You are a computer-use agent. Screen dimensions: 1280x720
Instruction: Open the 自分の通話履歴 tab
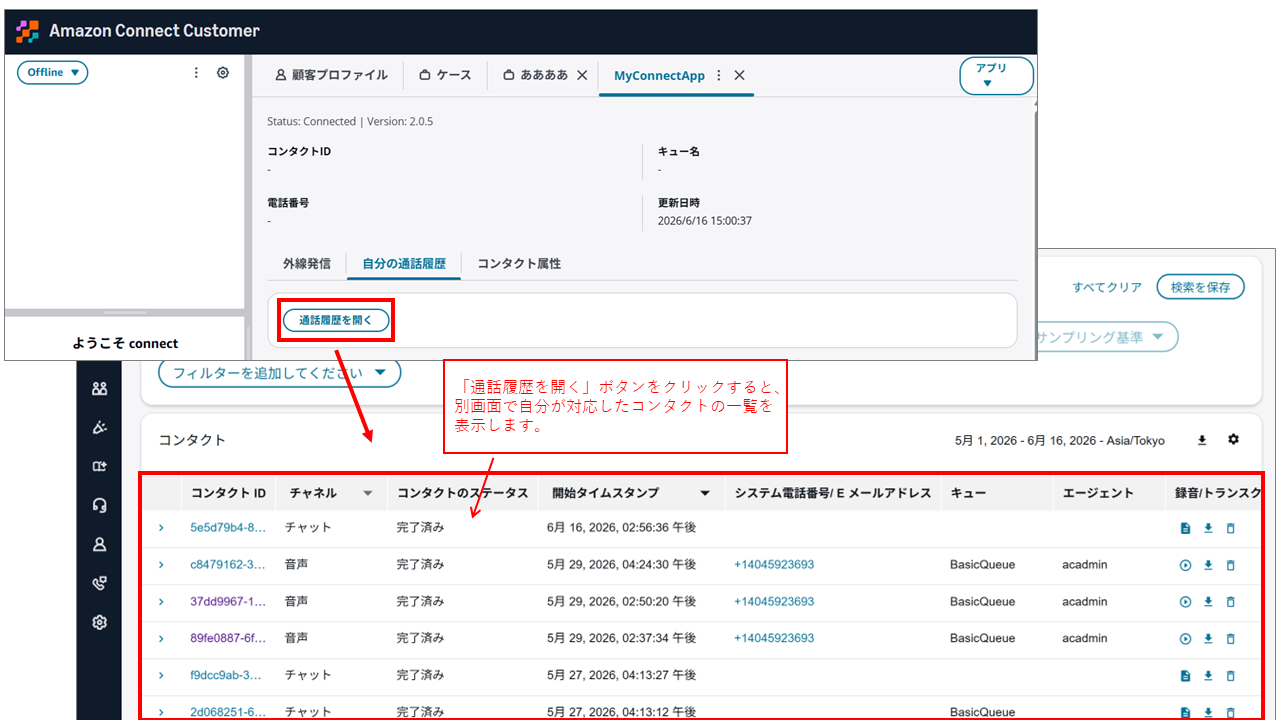point(404,264)
